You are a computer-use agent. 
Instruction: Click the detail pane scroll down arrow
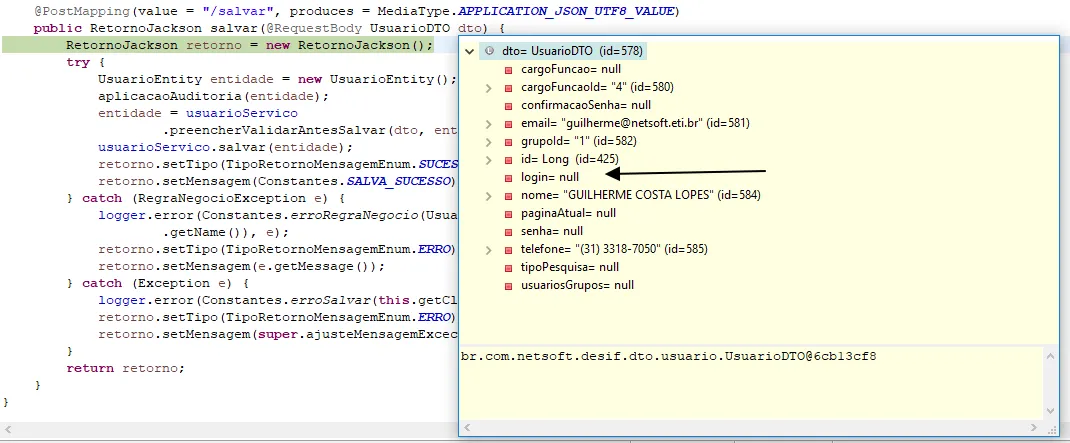pos(1051,411)
